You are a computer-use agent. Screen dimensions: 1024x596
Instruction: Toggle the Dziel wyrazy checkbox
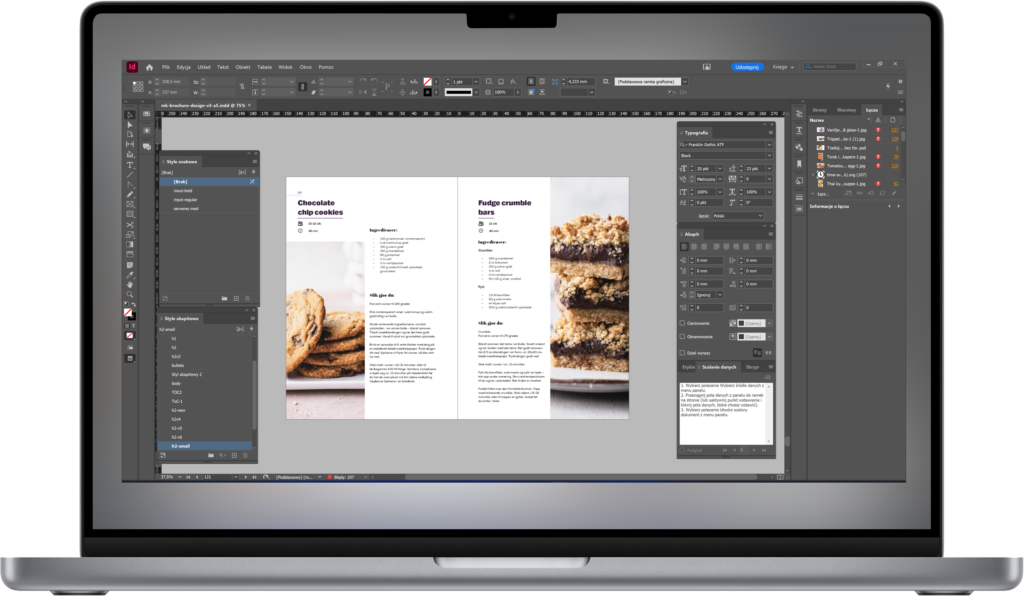[x=682, y=353]
